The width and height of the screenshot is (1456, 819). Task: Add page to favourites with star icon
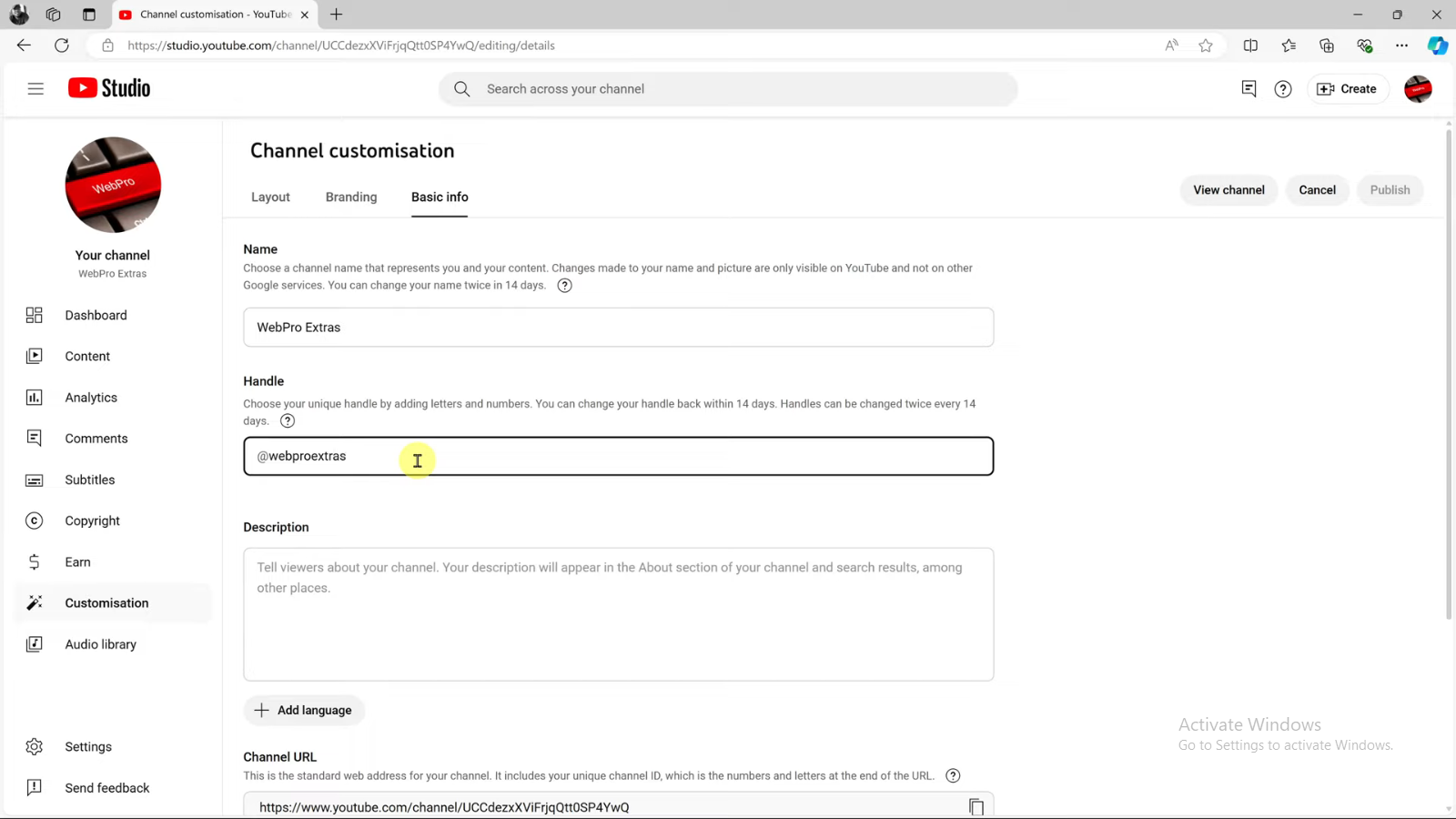click(1206, 45)
